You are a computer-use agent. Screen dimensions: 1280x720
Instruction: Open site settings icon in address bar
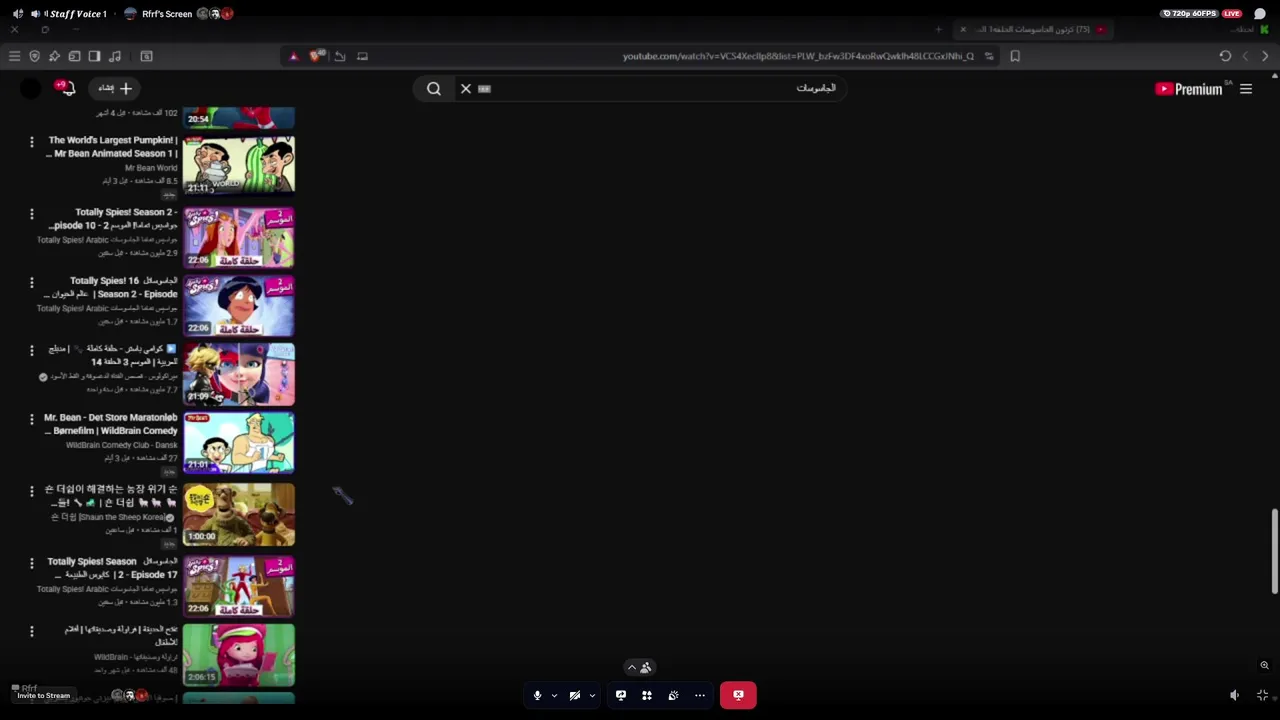coord(989,56)
